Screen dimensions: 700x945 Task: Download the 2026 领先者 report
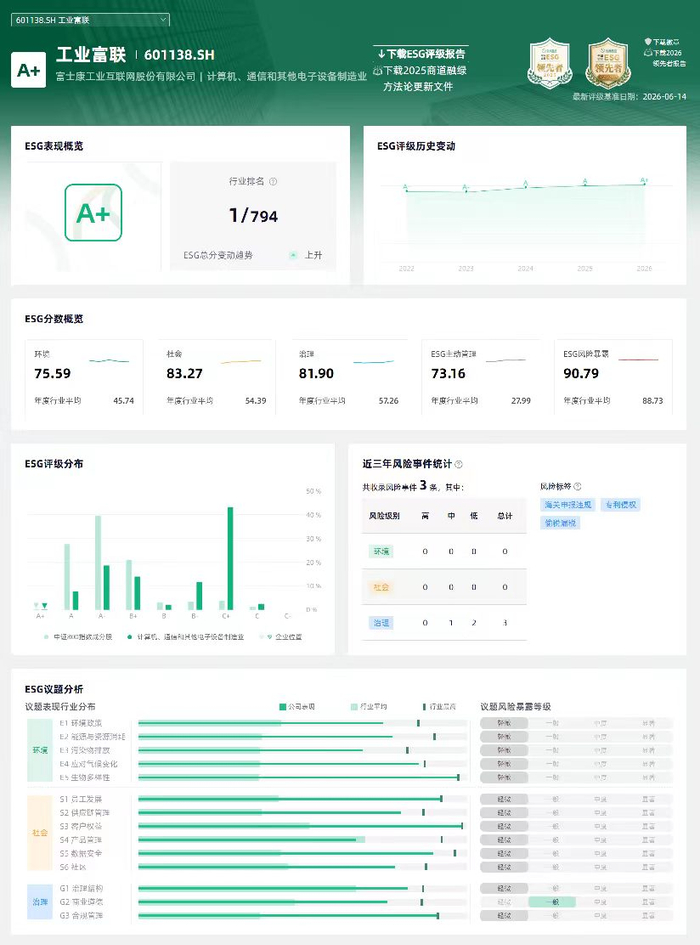point(665,58)
